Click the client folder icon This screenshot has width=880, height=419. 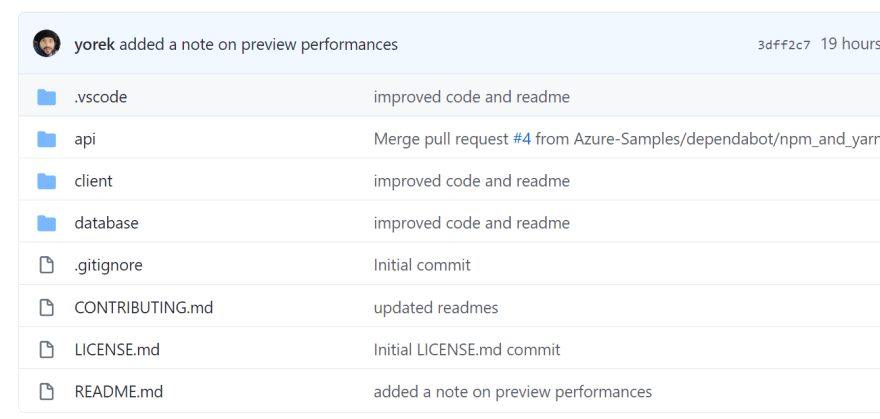(47, 181)
